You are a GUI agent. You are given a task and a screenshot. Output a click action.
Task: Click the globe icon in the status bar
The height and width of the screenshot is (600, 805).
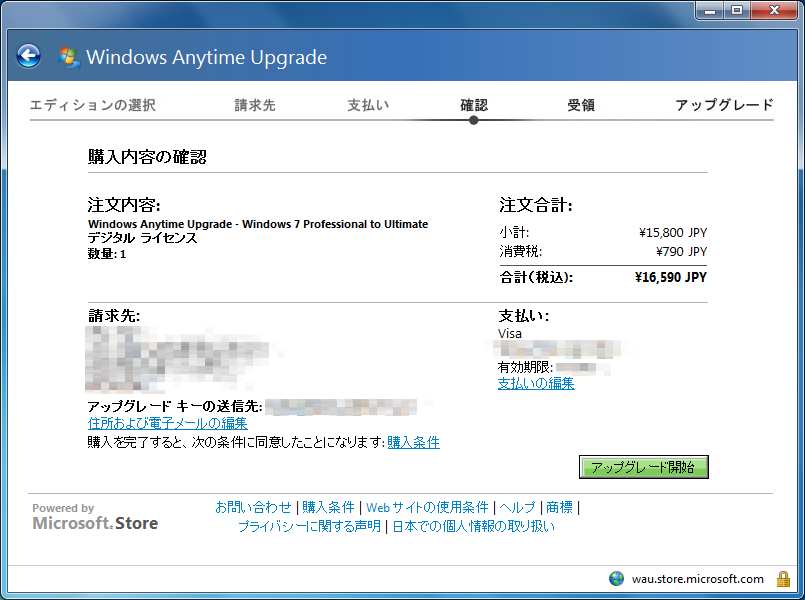[616, 579]
